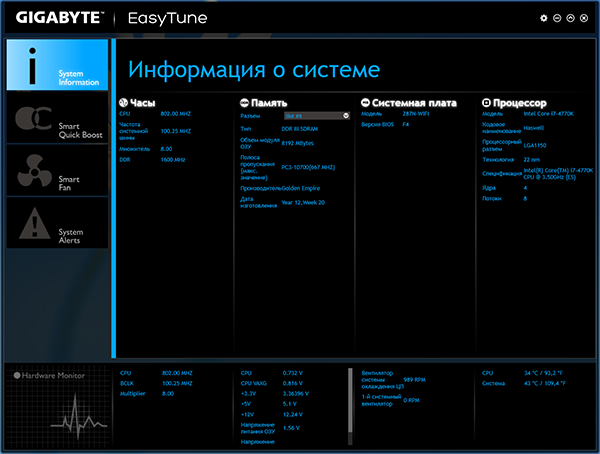Click the BCLK 100.25 MHZ monitor value
The height and width of the screenshot is (454, 600).
(x=177, y=383)
